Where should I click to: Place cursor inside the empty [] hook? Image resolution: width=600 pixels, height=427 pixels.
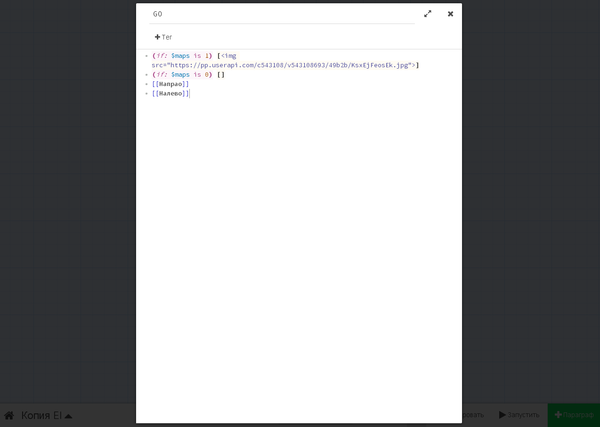[x=221, y=75]
